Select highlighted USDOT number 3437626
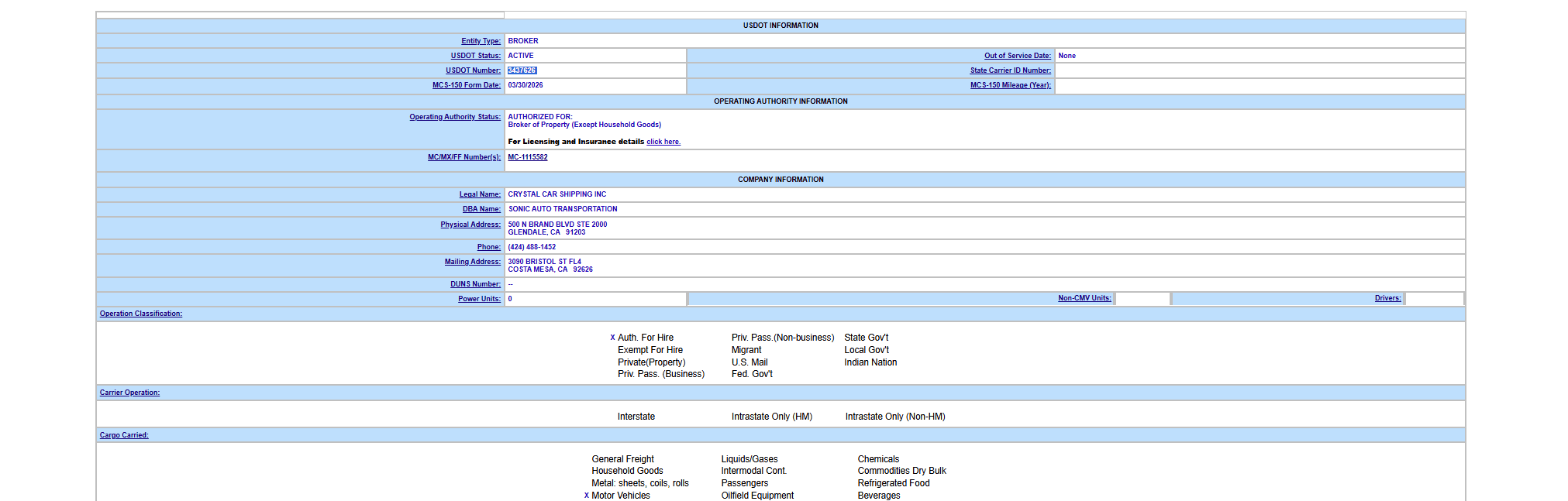Screen dimensions: 1568x501 (522, 70)
